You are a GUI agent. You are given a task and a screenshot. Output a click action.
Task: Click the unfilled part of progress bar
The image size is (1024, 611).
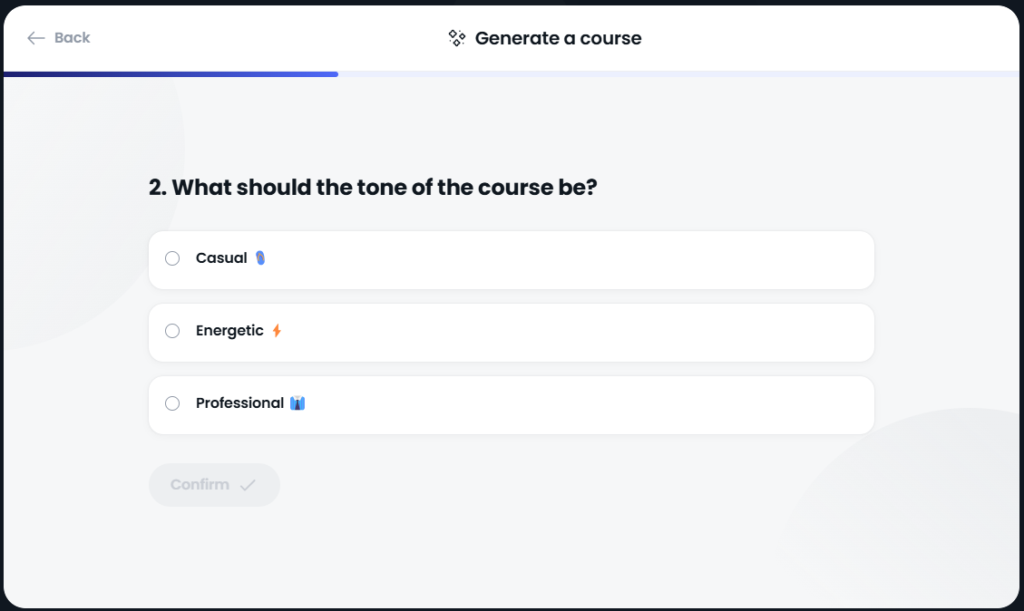click(679, 74)
